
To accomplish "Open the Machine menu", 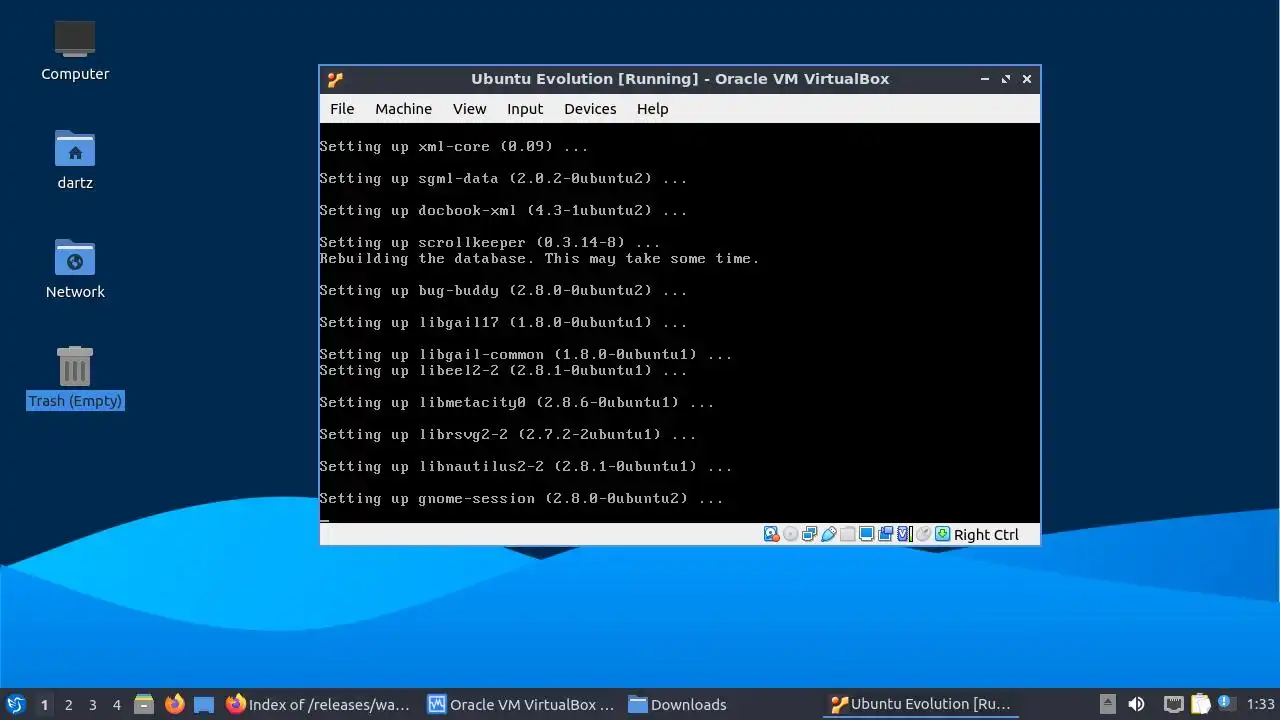I will pyautogui.click(x=403, y=109).
